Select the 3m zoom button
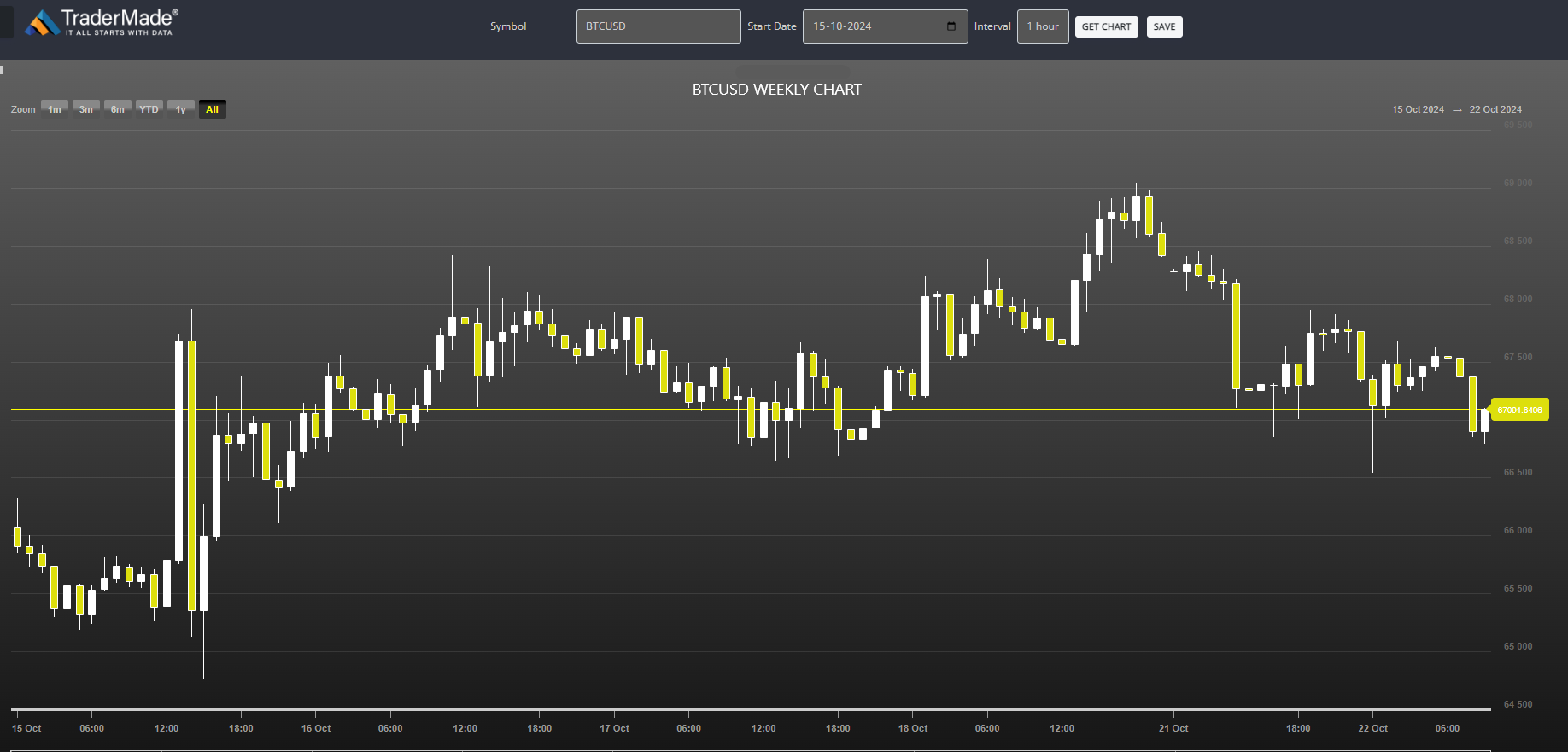The height and width of the screenshot is (752, 1568). tap(86, 109)
